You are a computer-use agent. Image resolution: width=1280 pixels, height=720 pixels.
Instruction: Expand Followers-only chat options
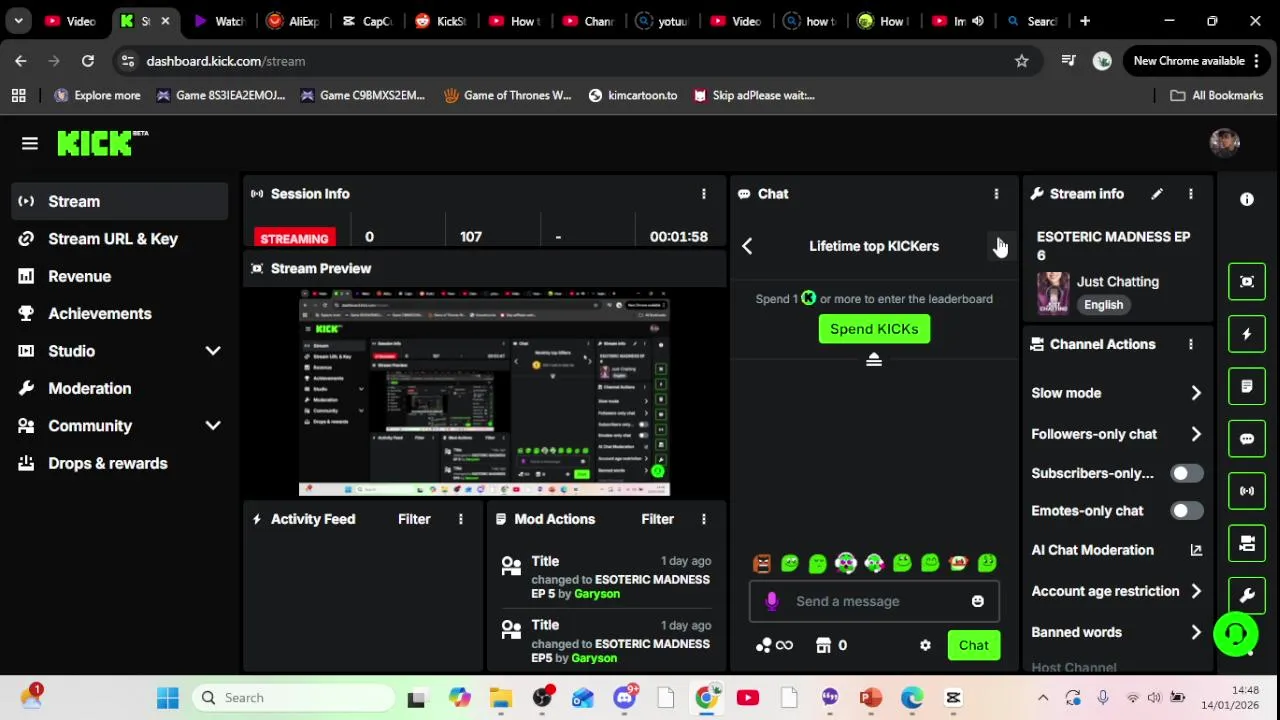click(x=1196, y=434)
